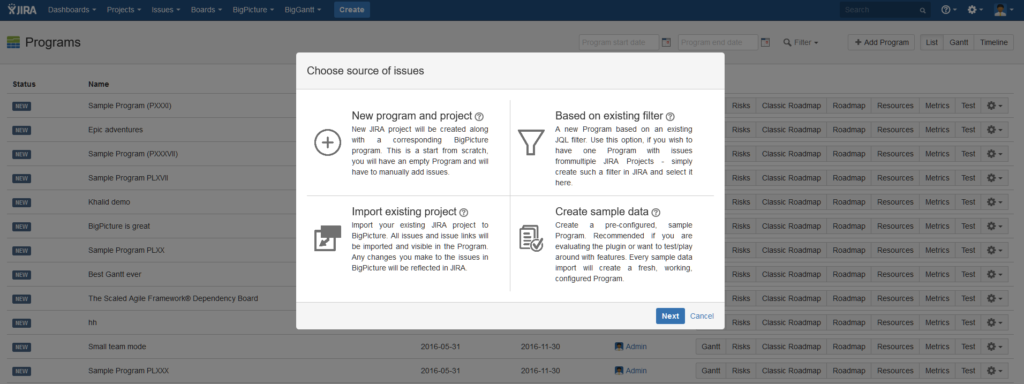The image size is (1024, 384).
Task: Select the Import existing project heading
Action: 404,212
